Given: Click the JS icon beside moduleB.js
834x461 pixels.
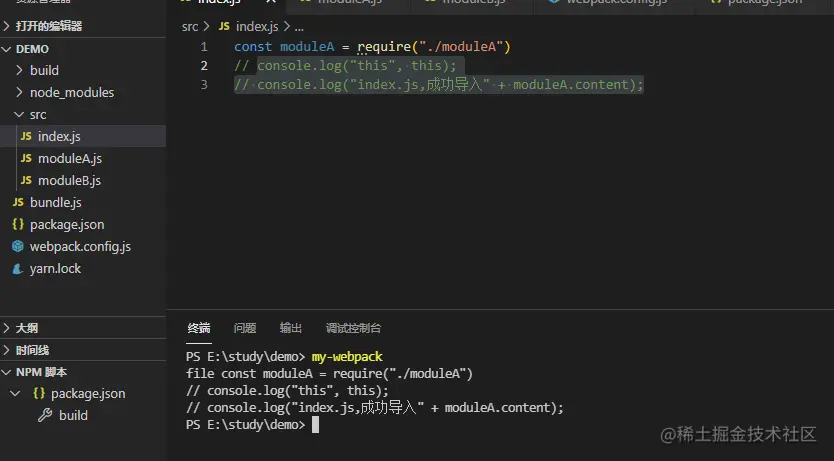Looking at the screenshot, I should click(26, 180).
